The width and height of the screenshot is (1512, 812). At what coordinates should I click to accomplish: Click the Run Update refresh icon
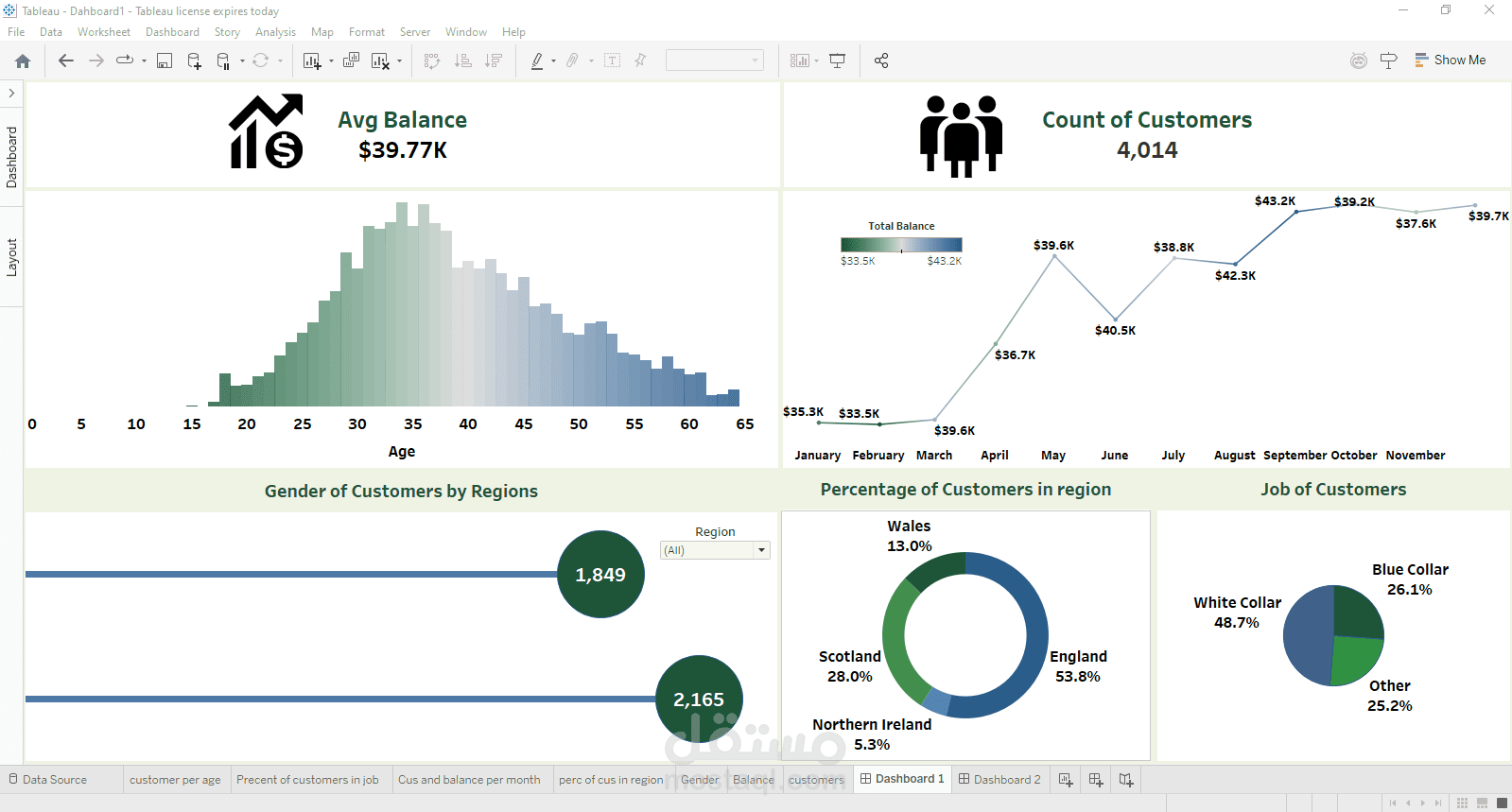[260, 60]
